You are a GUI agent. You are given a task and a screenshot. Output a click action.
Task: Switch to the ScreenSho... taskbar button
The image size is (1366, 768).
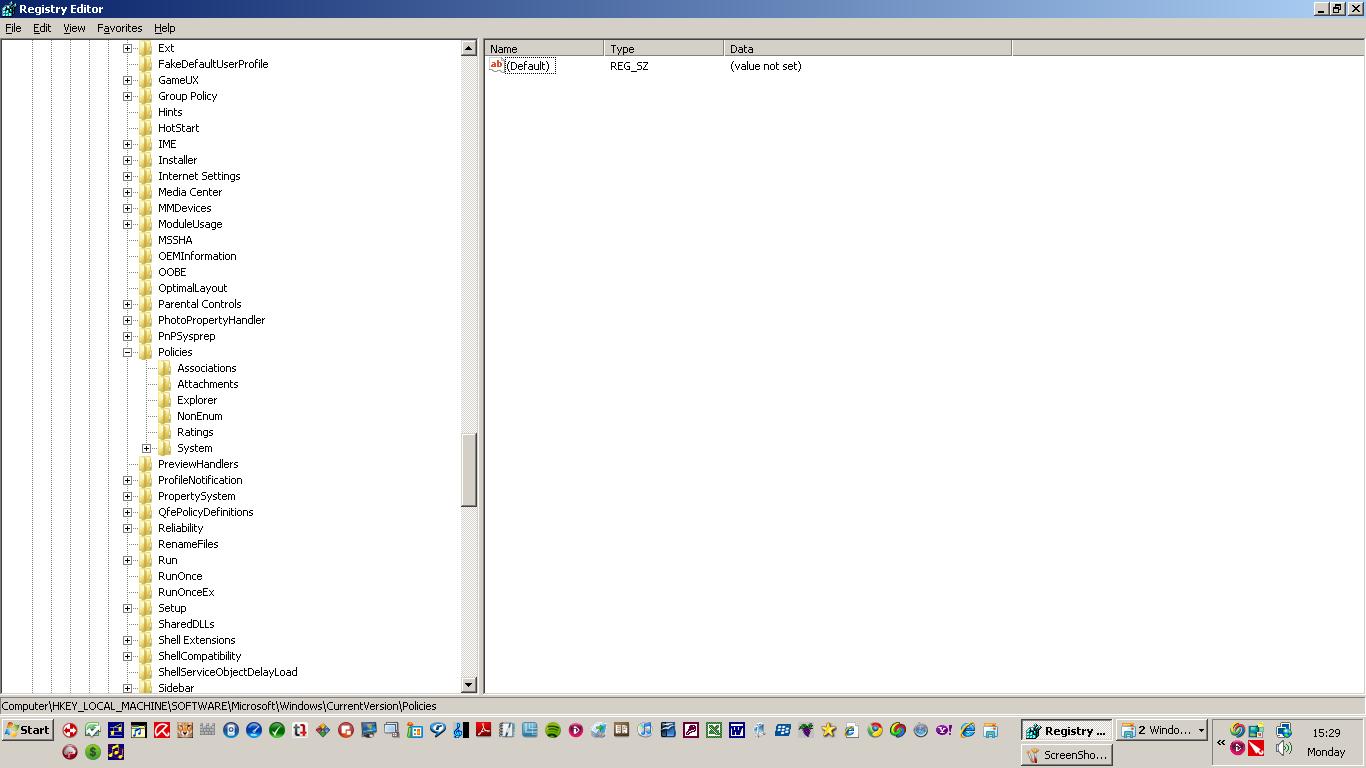tap(1066, 755)
